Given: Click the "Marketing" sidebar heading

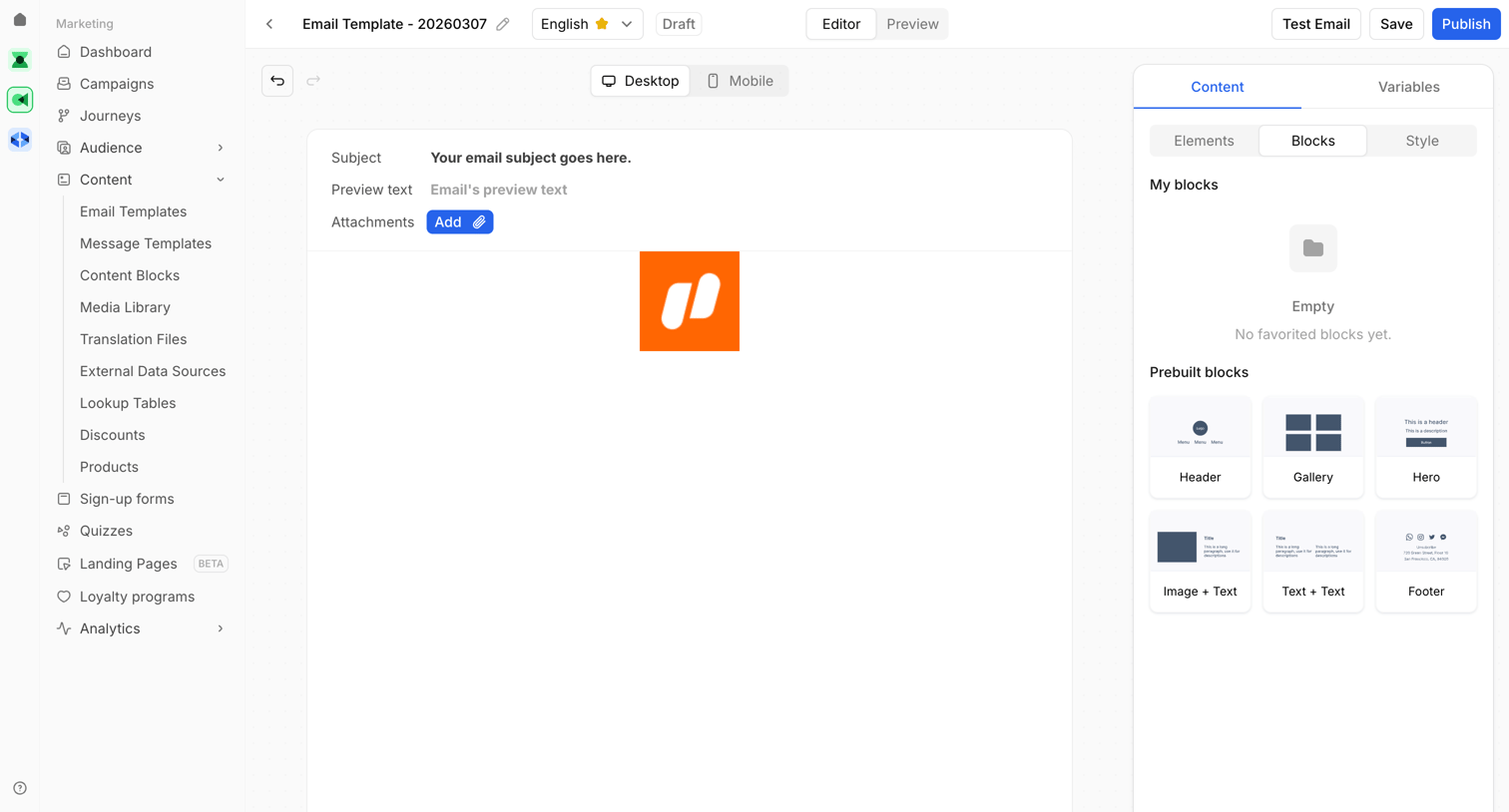Looking at the screenshot, I should pyautogui.click(x=85, y=23).
